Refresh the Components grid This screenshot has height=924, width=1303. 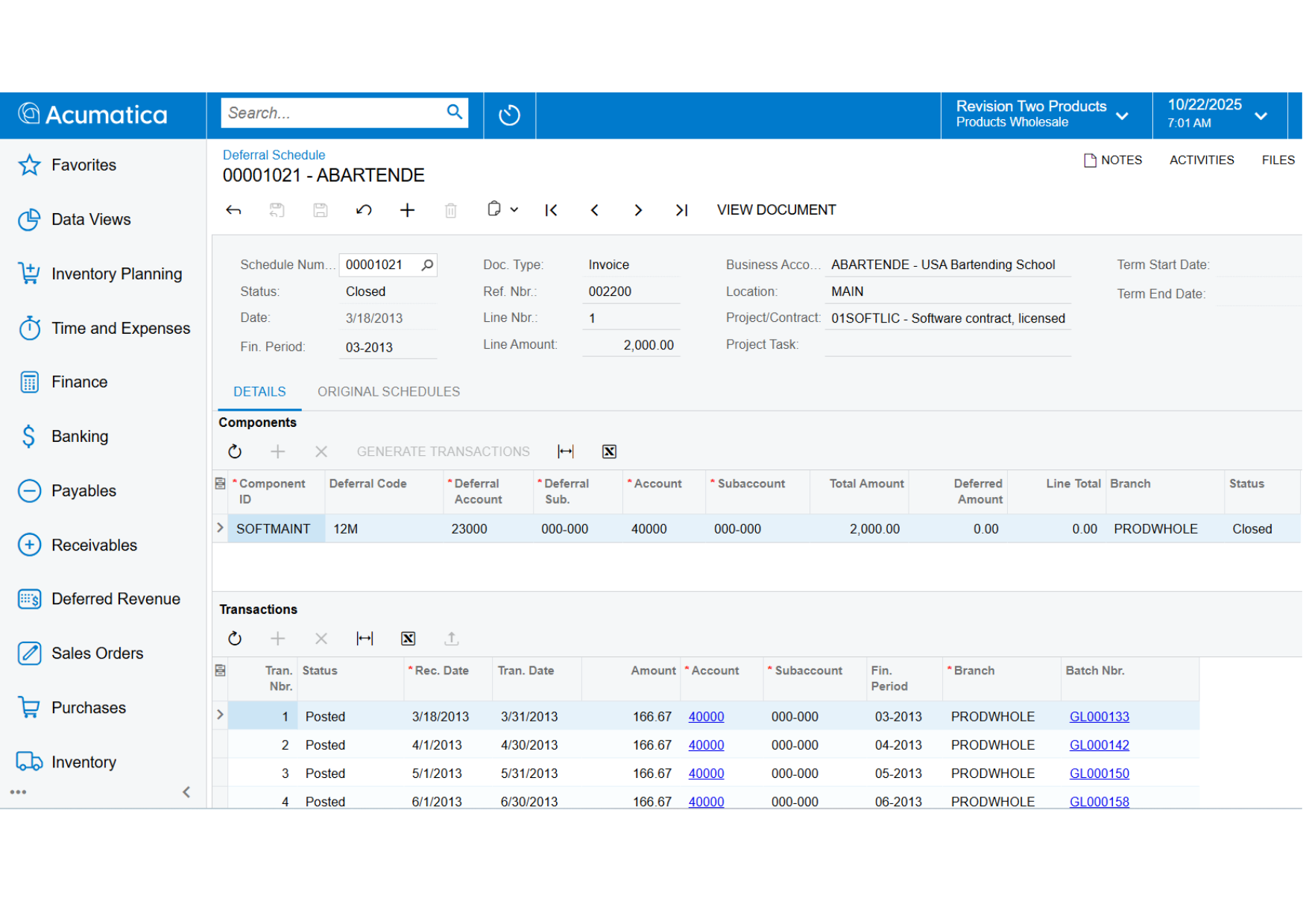[235, 452]
